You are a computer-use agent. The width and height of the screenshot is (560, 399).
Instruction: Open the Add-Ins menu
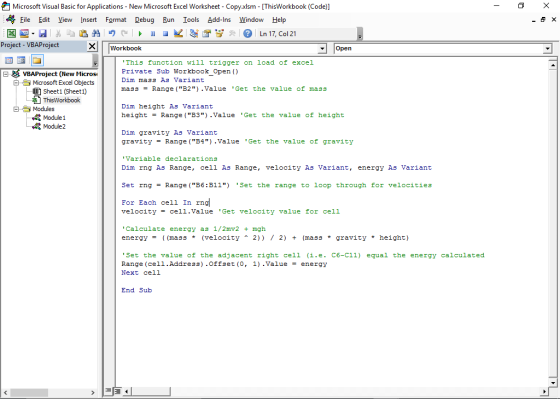coord(219,20)
